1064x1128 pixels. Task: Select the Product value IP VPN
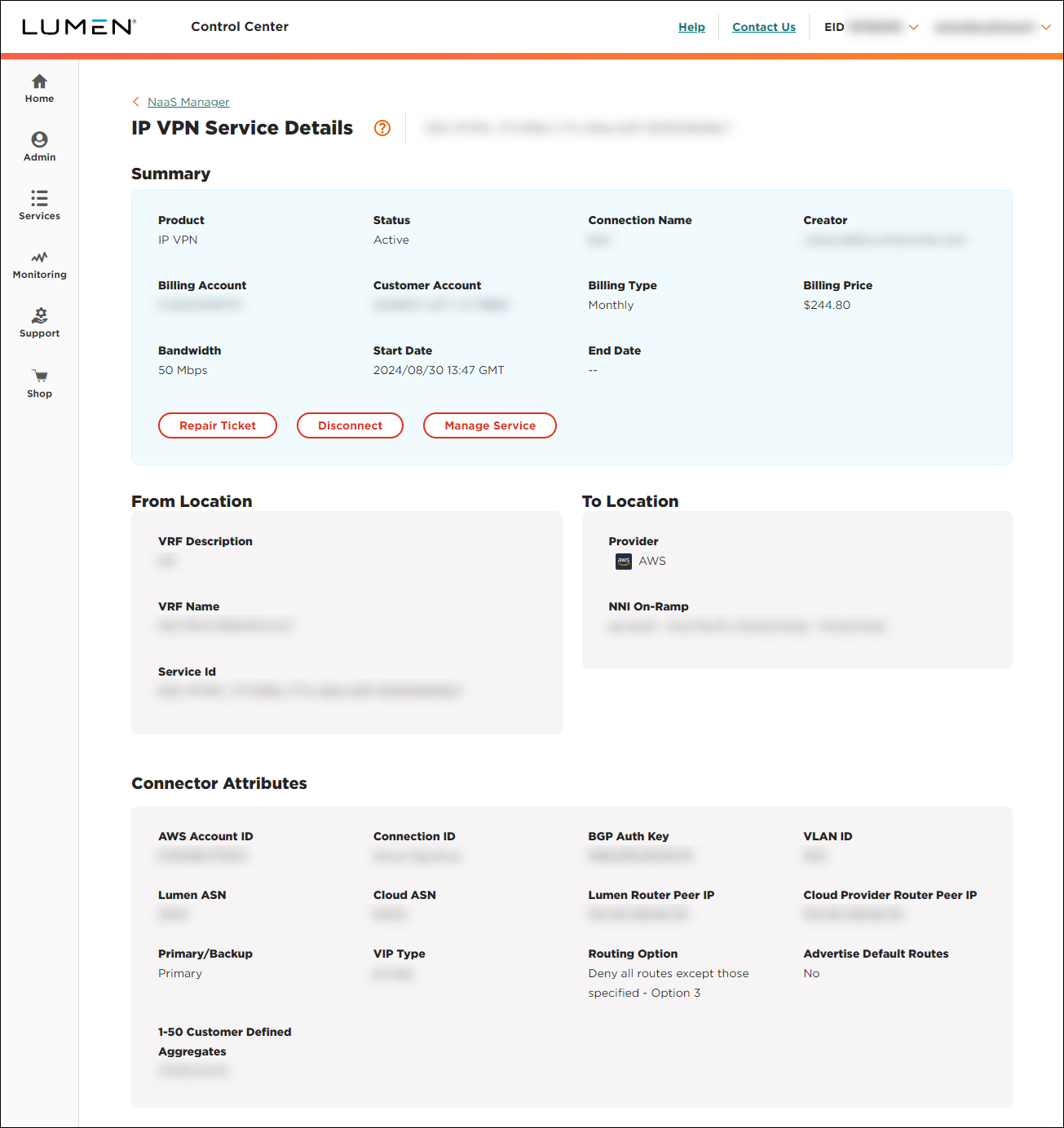click(178, 240)
